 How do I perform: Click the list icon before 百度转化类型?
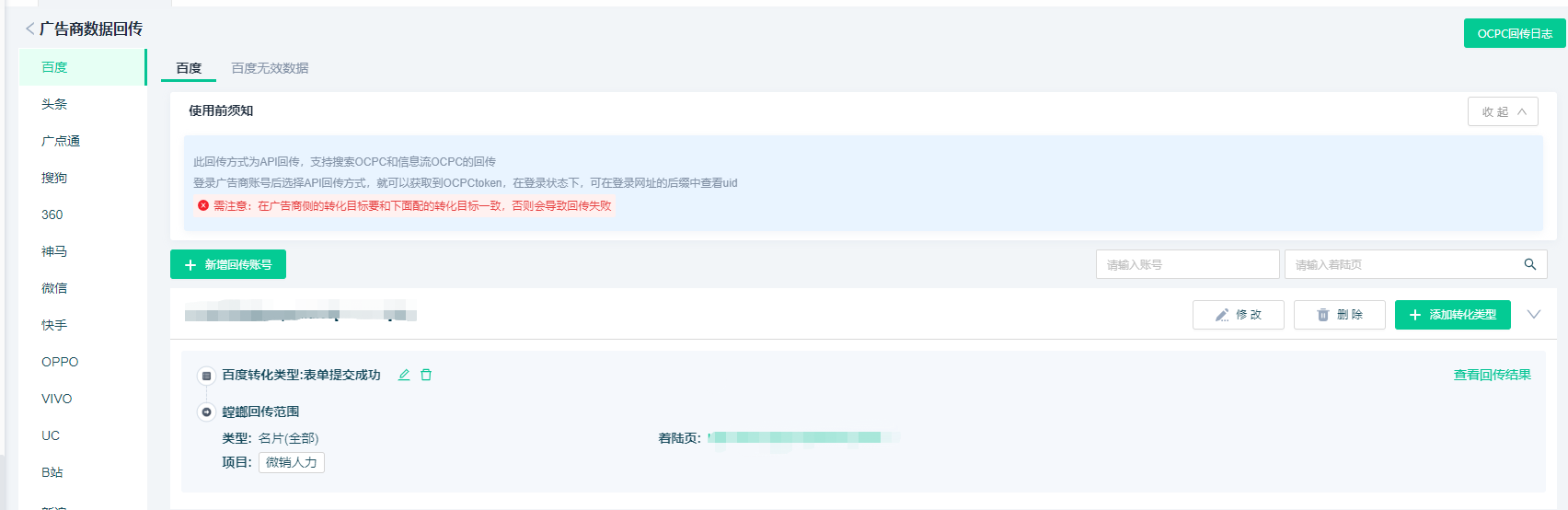[207, 376]
